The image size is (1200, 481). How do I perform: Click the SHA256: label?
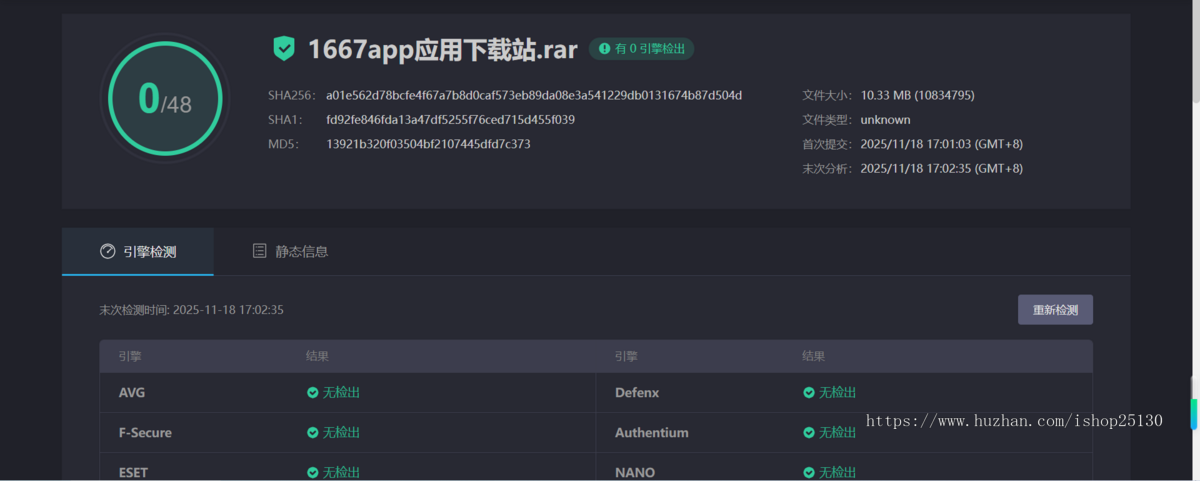(x=292, y=95)
